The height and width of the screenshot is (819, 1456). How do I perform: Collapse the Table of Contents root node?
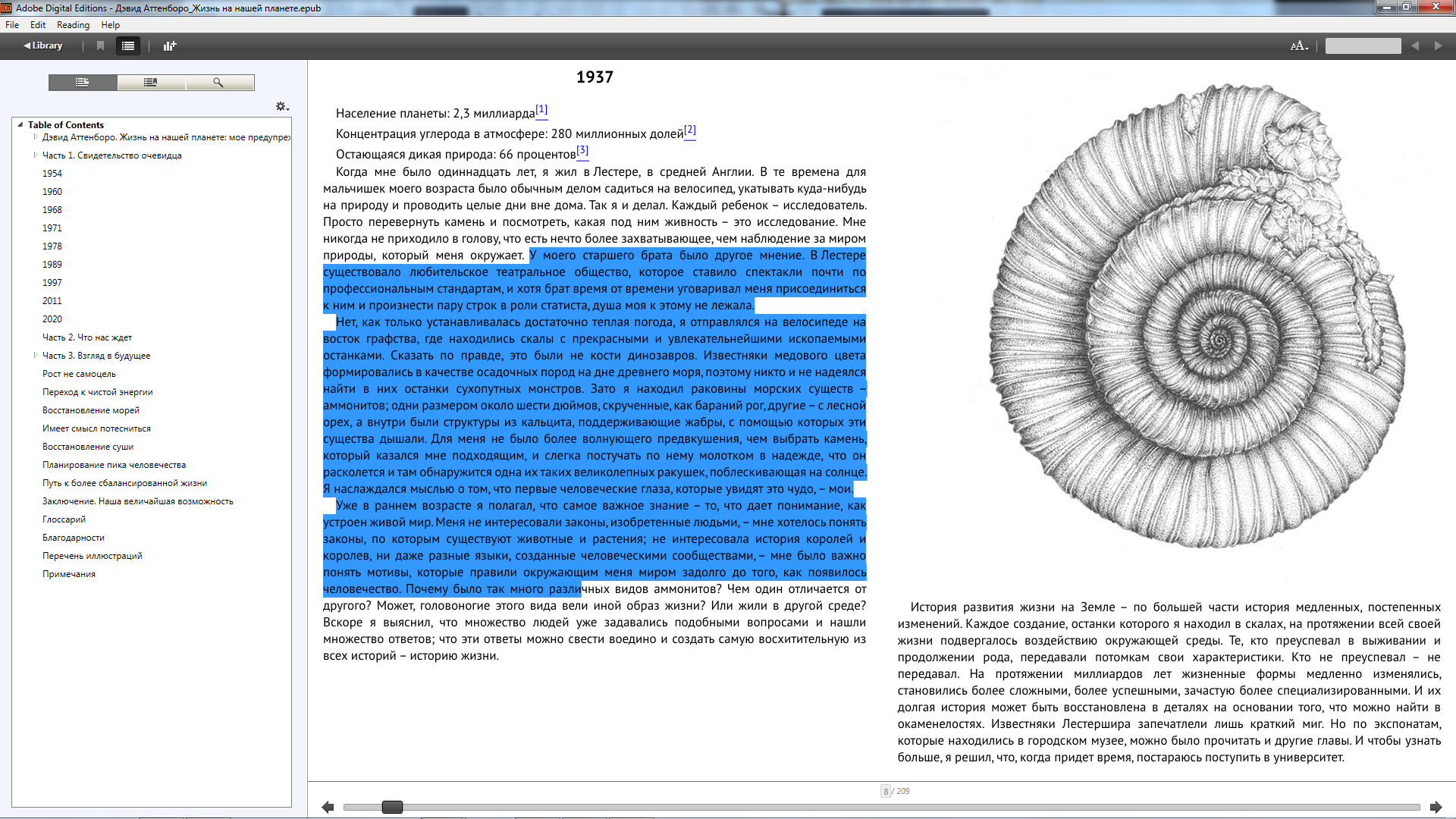pyautogui.click(x=20, y=124)
